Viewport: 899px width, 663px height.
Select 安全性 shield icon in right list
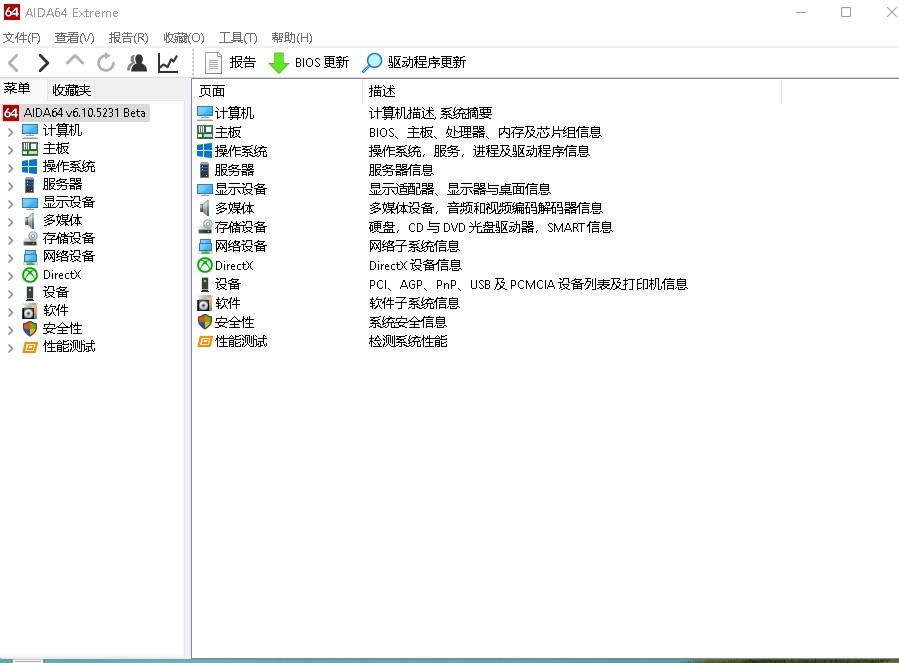click(x=205, y=322)
